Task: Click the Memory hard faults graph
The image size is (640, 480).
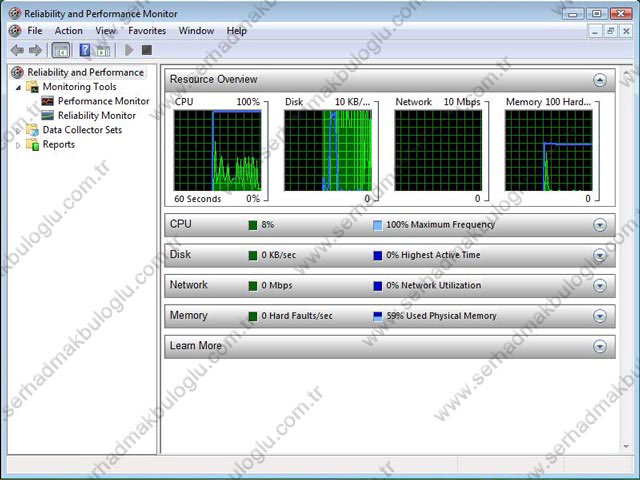Action: tap(549, 150)
